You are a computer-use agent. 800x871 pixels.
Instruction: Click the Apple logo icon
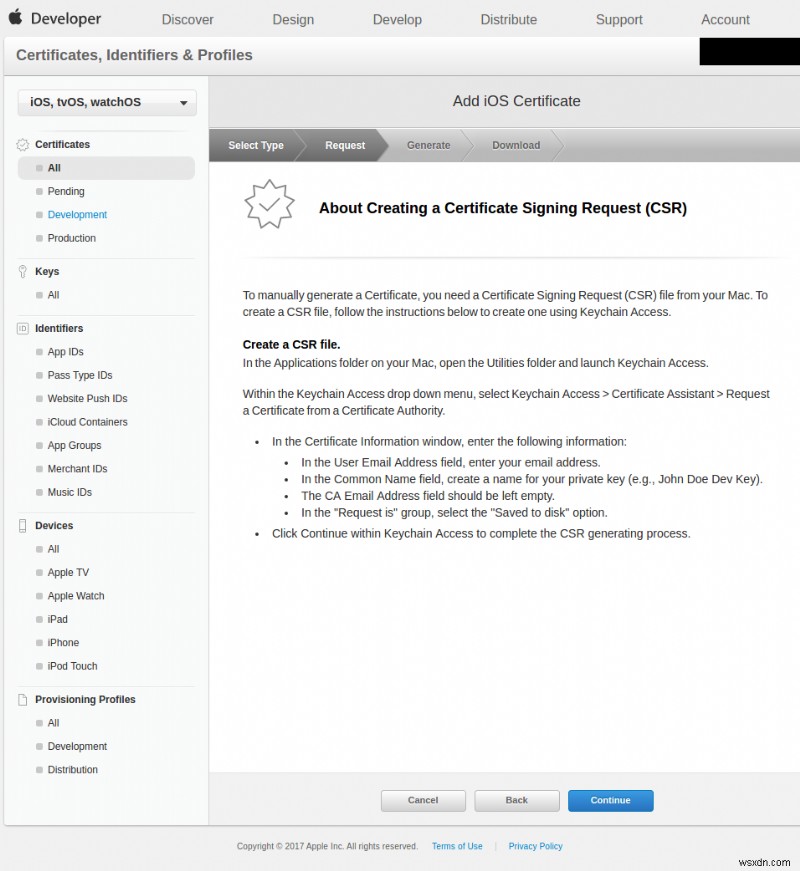tap(16, 17)
